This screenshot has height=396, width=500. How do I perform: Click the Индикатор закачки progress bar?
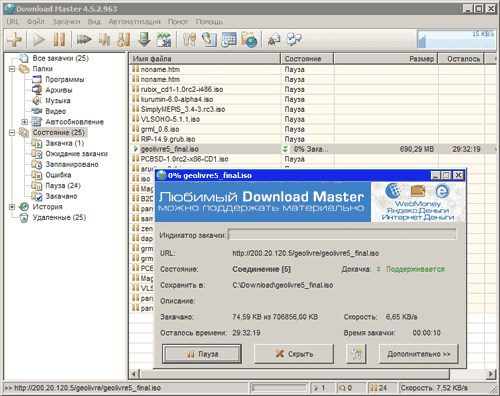(342, 234)
